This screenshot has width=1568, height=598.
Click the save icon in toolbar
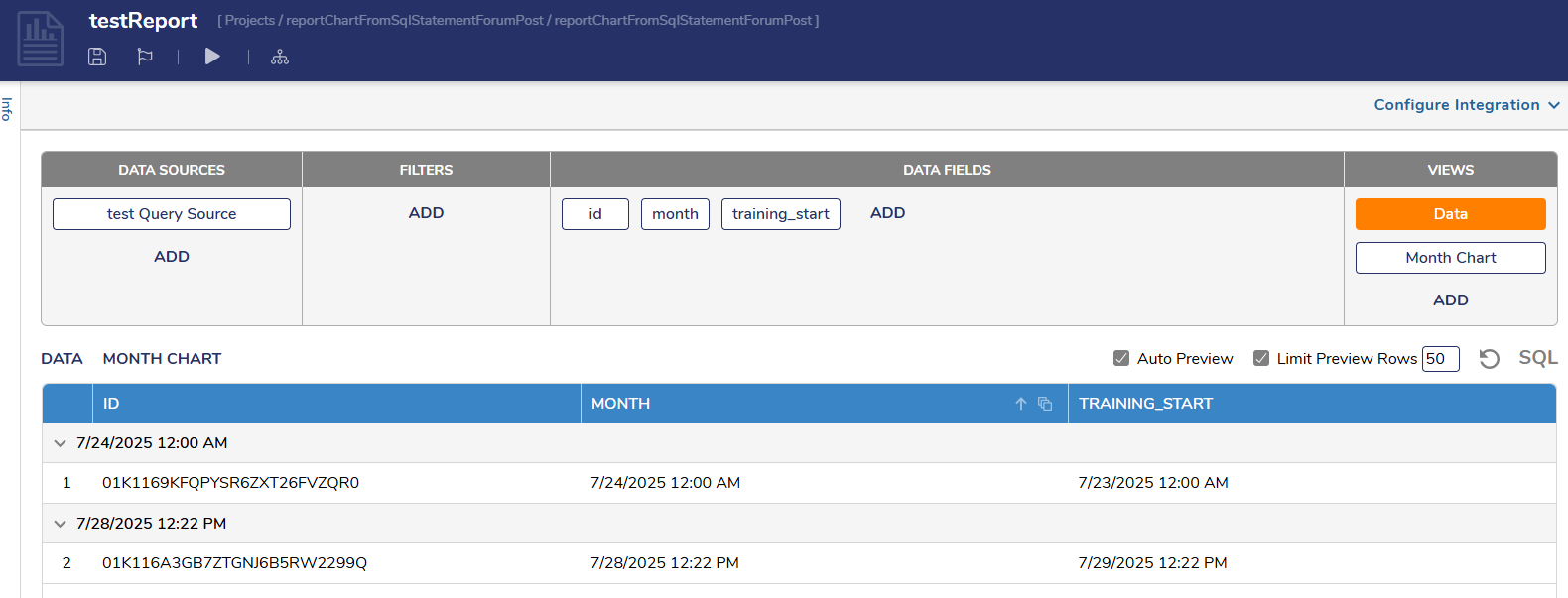[97, 57]
